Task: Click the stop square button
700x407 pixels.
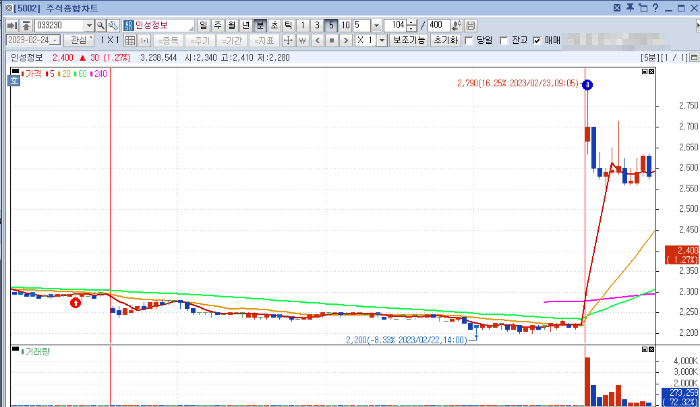Action: [332, 41]
